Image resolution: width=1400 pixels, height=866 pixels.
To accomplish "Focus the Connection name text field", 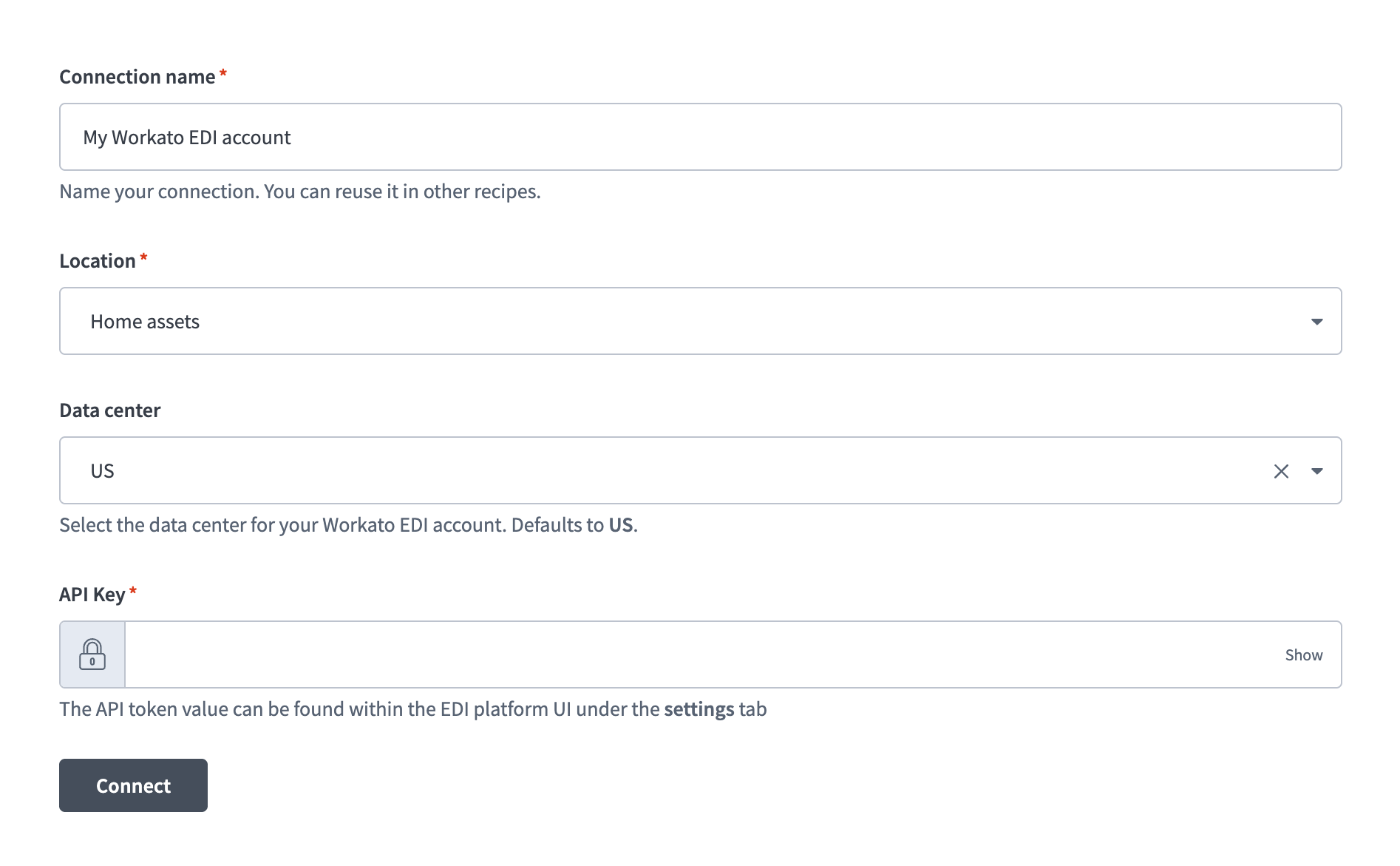I will 699,138.
